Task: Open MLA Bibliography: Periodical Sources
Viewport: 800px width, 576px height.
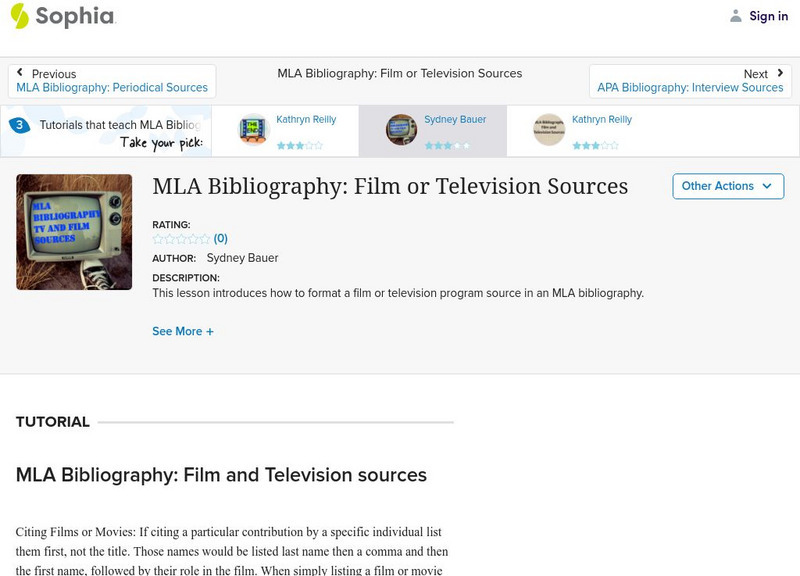Action: (x=113, y=87)
